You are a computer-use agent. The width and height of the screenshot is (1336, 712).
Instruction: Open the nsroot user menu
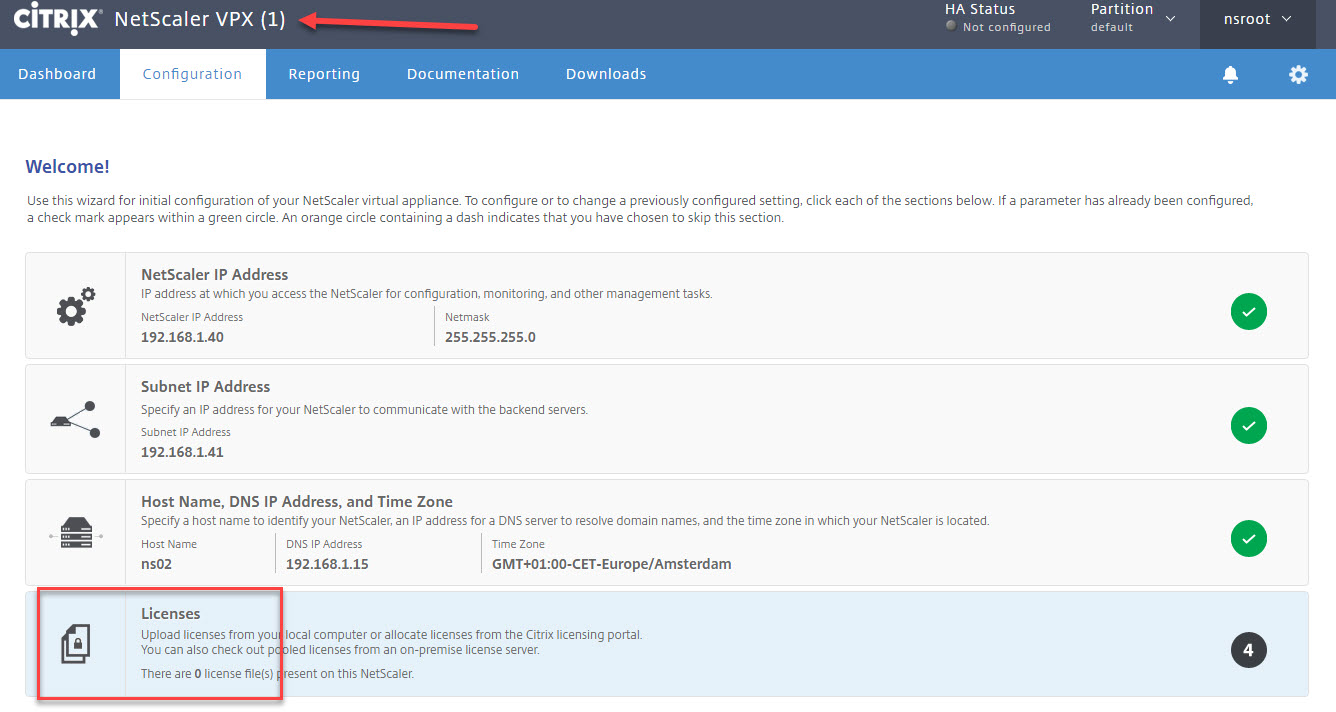pos(1258,19)
